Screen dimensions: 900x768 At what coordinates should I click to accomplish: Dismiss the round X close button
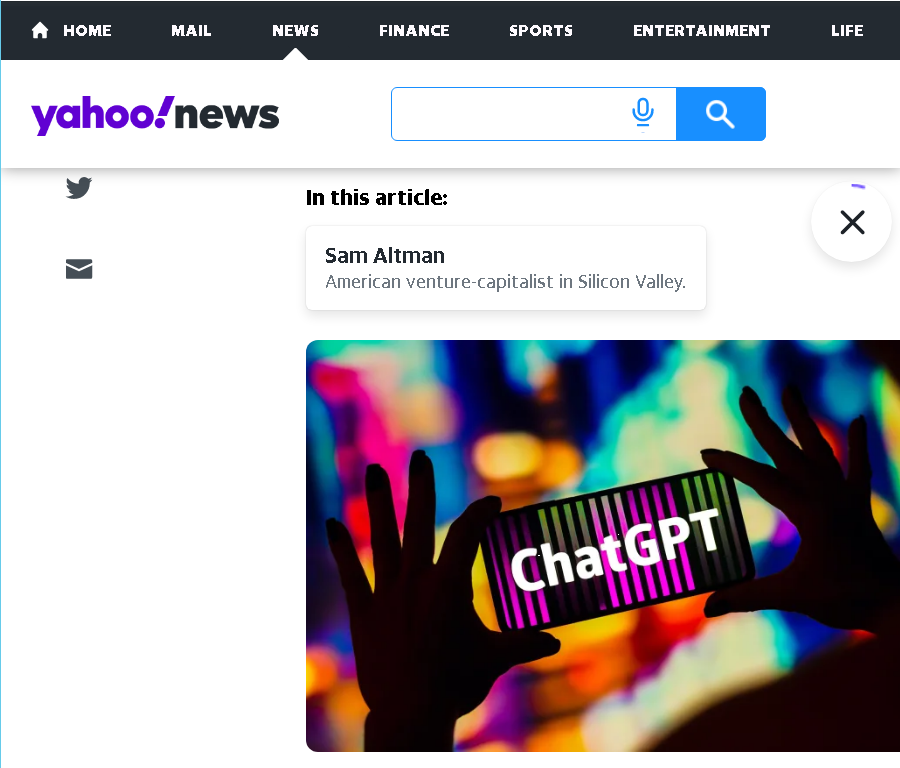[x=852, y=222]
